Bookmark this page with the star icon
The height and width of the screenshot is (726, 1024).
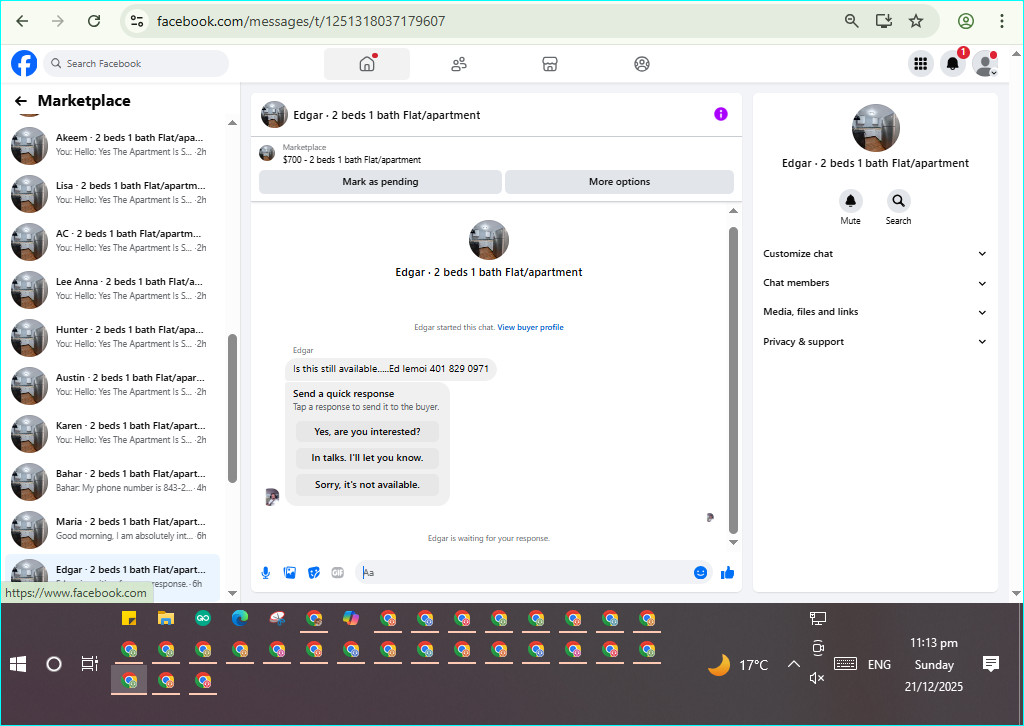point(916,21)
